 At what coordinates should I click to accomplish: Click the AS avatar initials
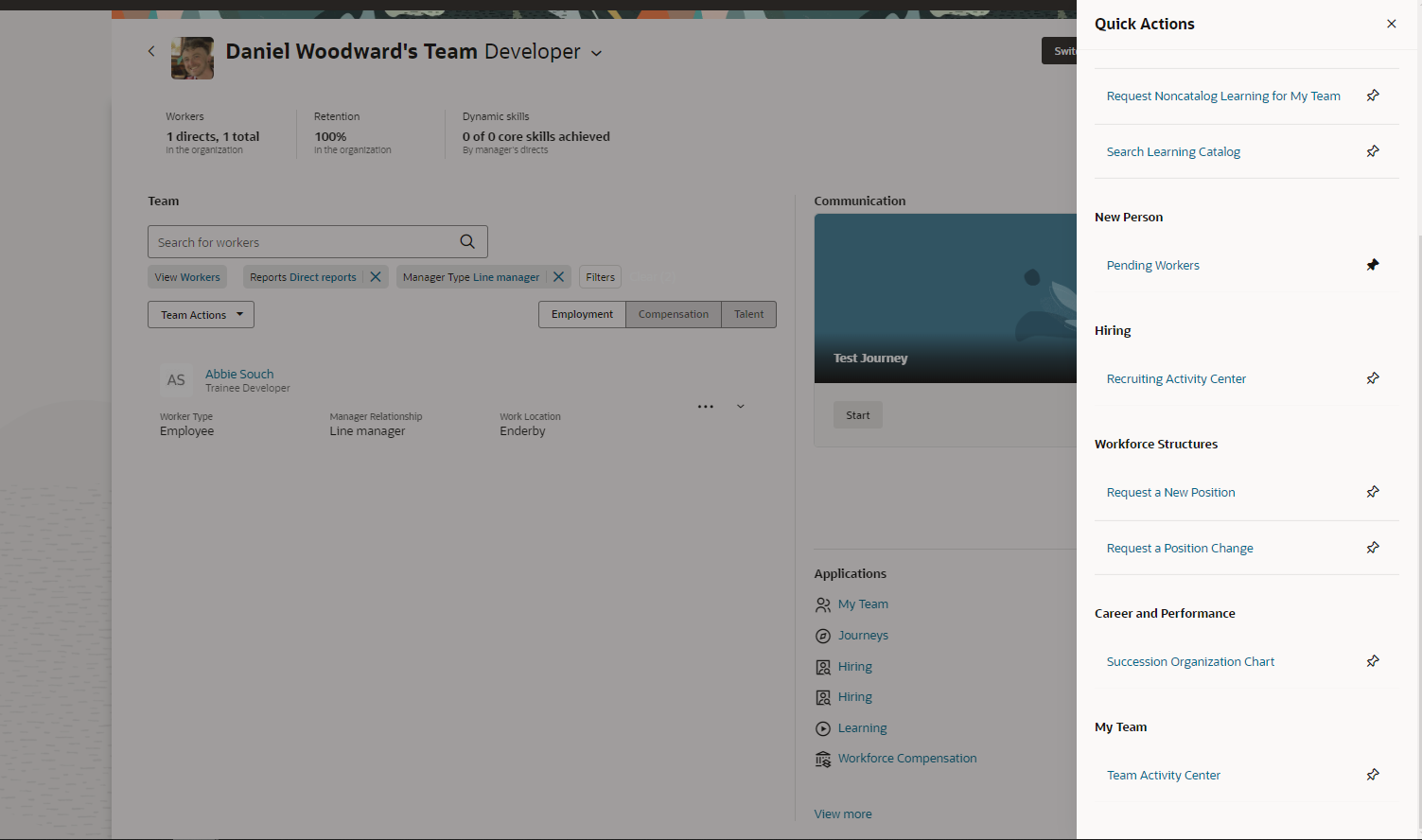coord(176,380)
